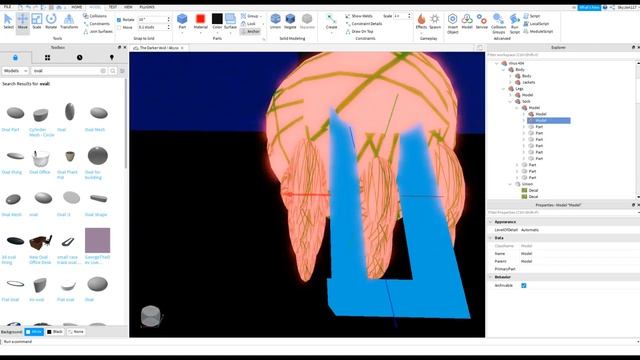Select the place document tab above viewport
The height and width of the screenshot is (360, 640).
pyautogui.click(x=158, y=48)
